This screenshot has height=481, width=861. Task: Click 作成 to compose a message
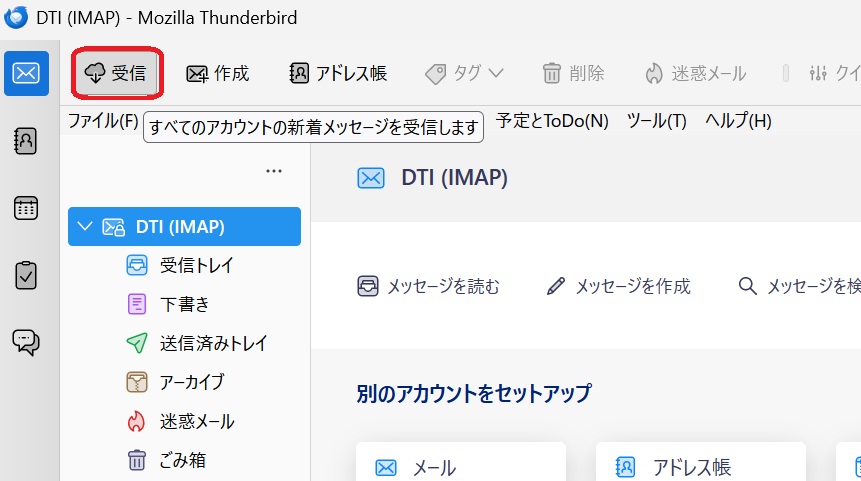tap(217, 73)
